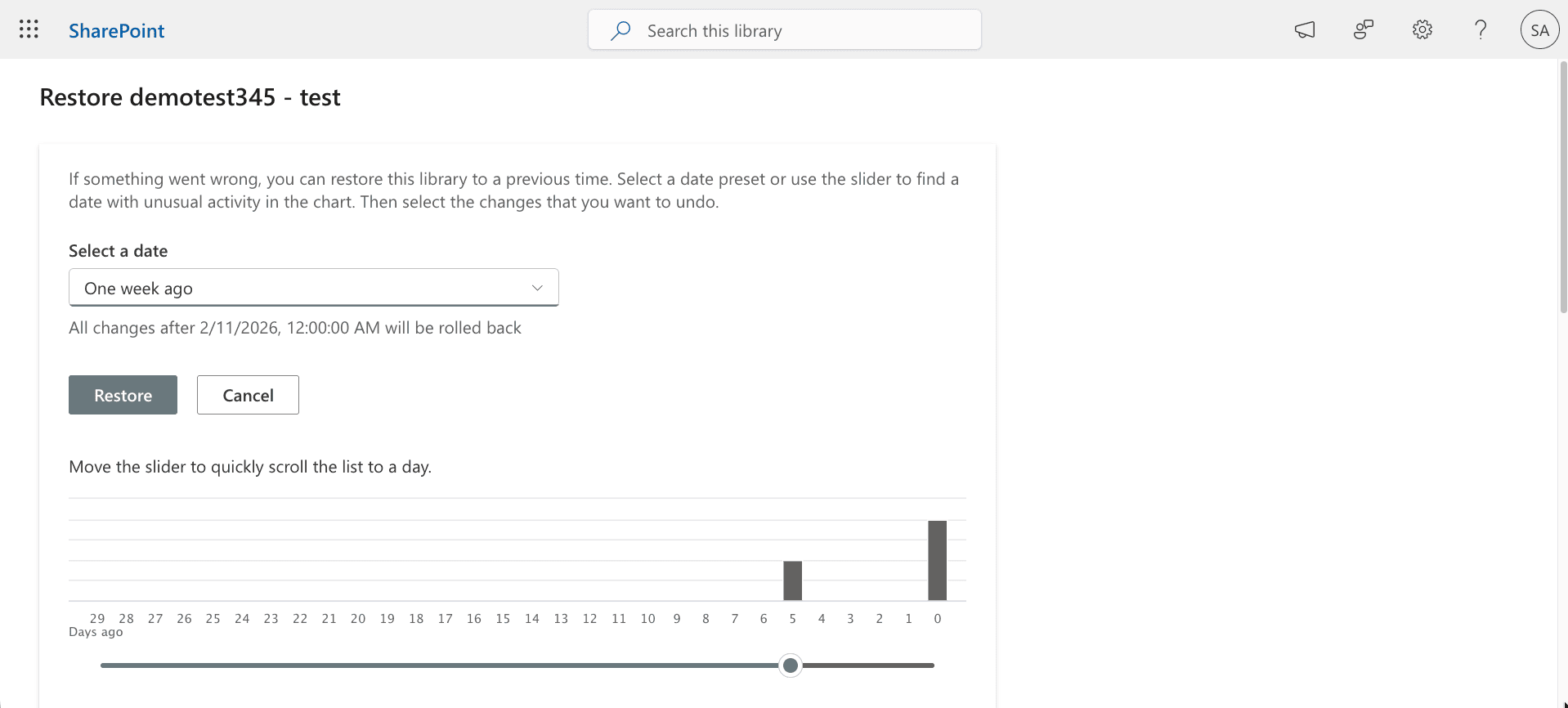
Task: Open the Microsoft 365 app launcher
Action: (29, 29)
